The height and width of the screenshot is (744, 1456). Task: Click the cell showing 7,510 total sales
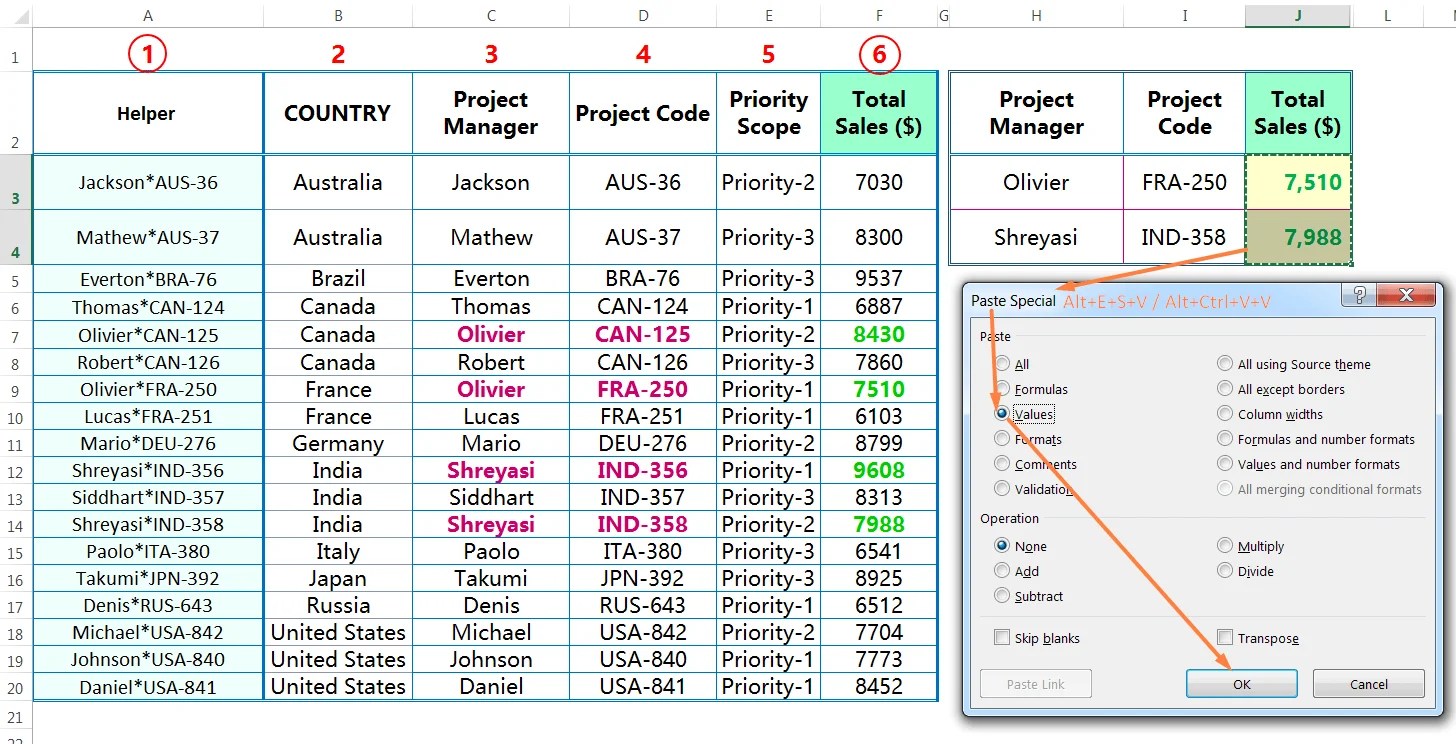1297,182
